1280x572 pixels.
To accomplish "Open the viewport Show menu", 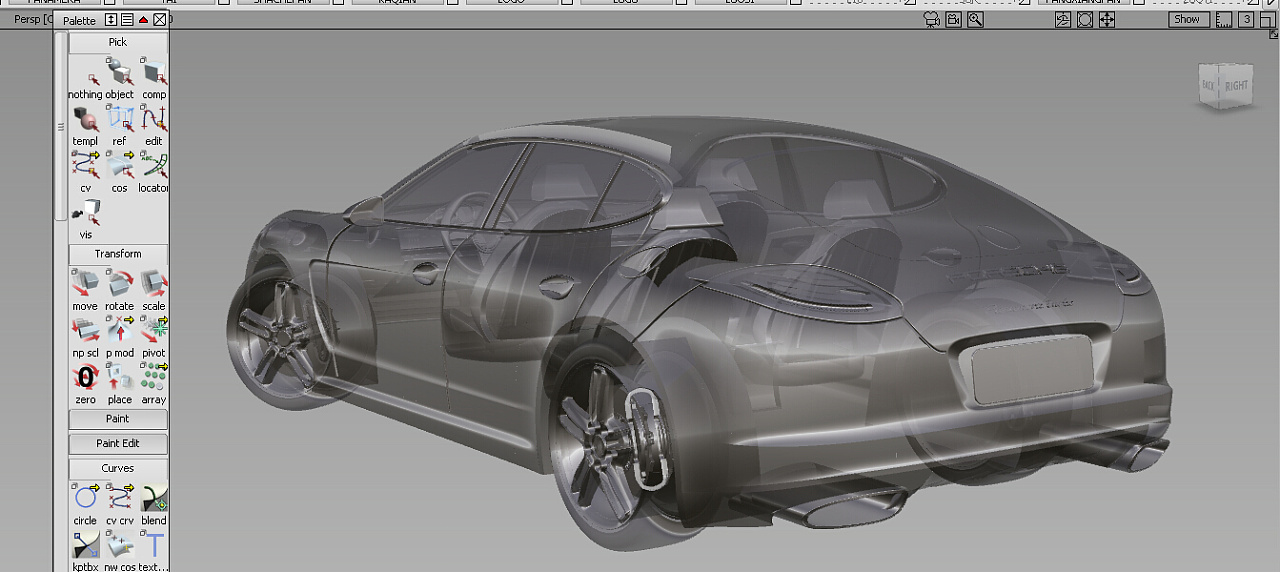I will (x=1187, y=19).
